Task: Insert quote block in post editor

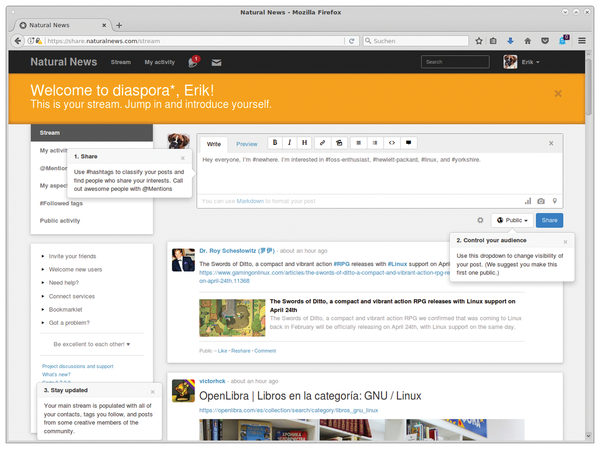Action: coord(409,143)
